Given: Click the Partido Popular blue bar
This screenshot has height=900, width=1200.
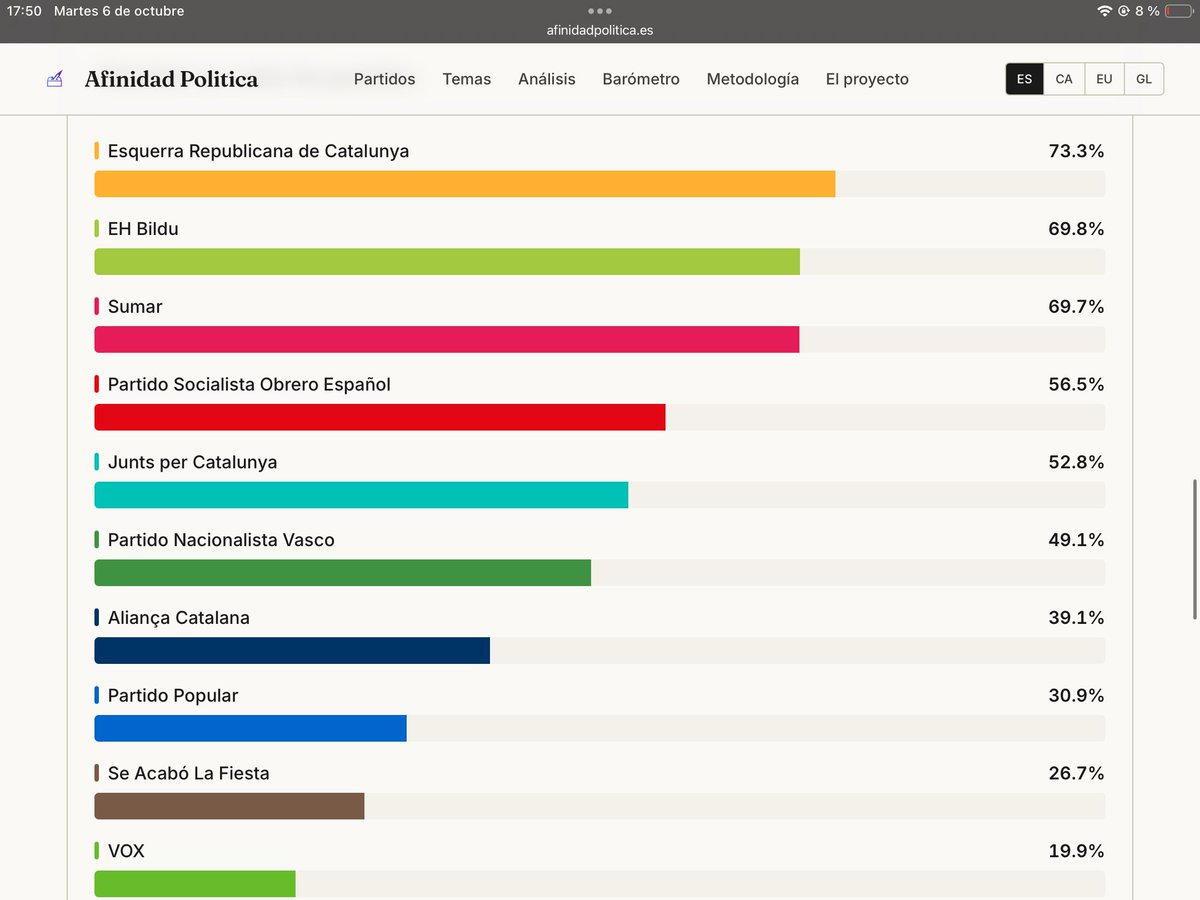Looking at the screenshot, I should pyautogui.click(x=251, y=728).
